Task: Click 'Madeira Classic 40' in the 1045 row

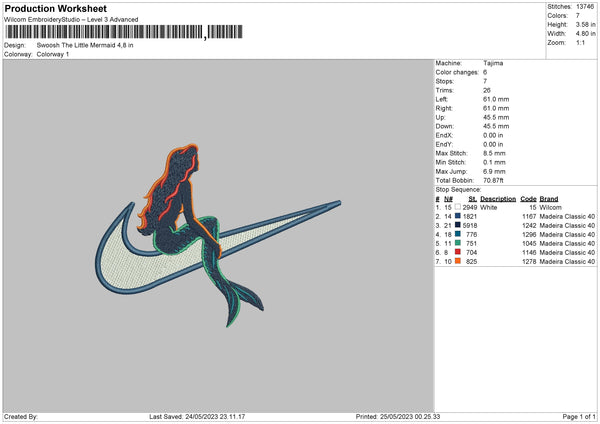Action: click(x=567, y=243)
